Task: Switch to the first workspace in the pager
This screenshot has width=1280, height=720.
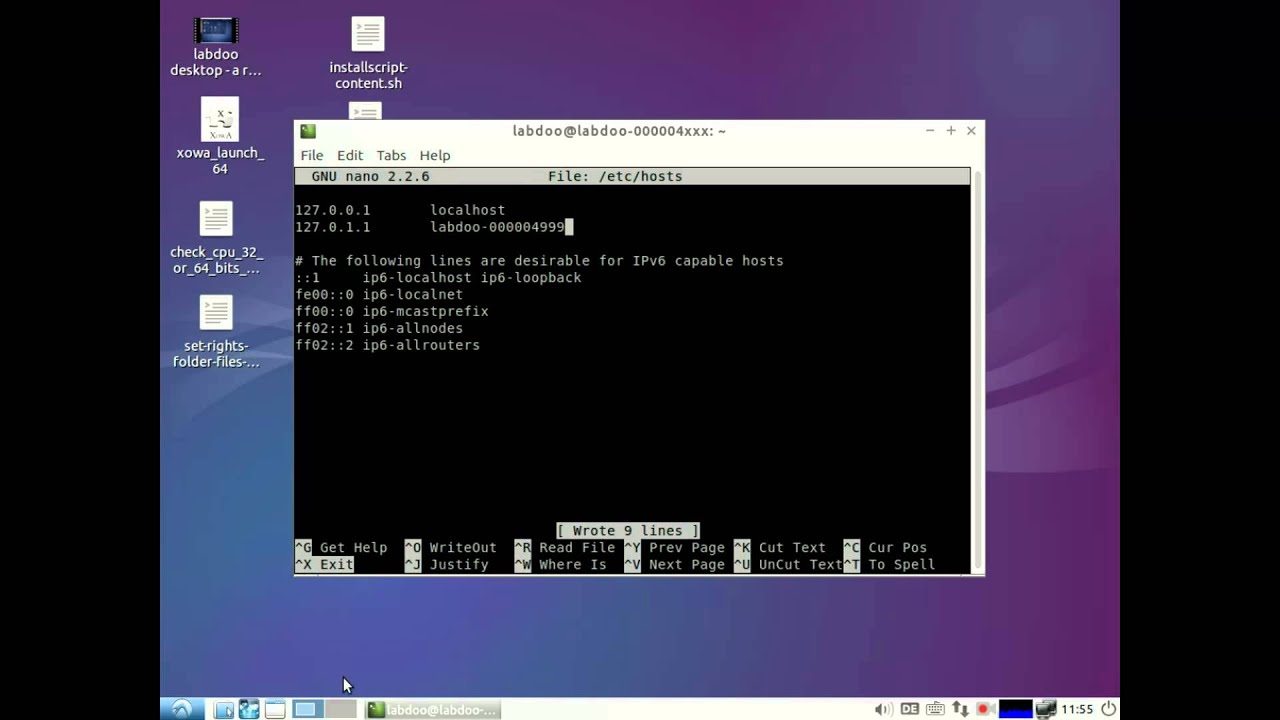Action: 306,709
